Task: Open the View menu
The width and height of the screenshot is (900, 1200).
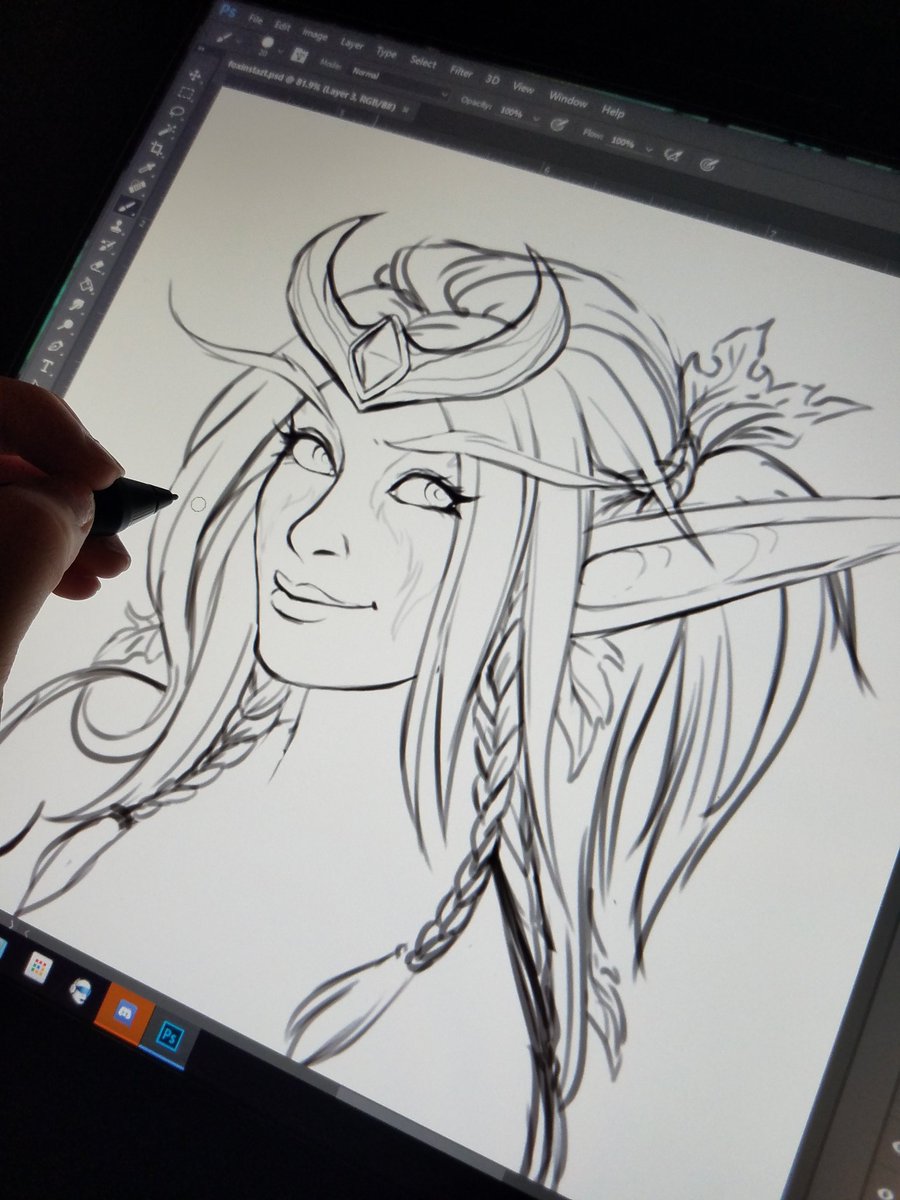Action: 523,87
